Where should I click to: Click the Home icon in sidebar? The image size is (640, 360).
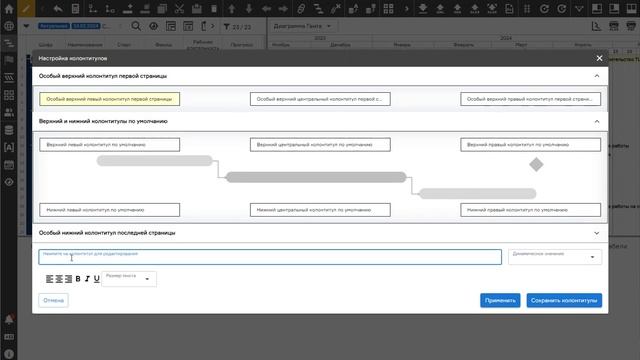pos(9,9)
